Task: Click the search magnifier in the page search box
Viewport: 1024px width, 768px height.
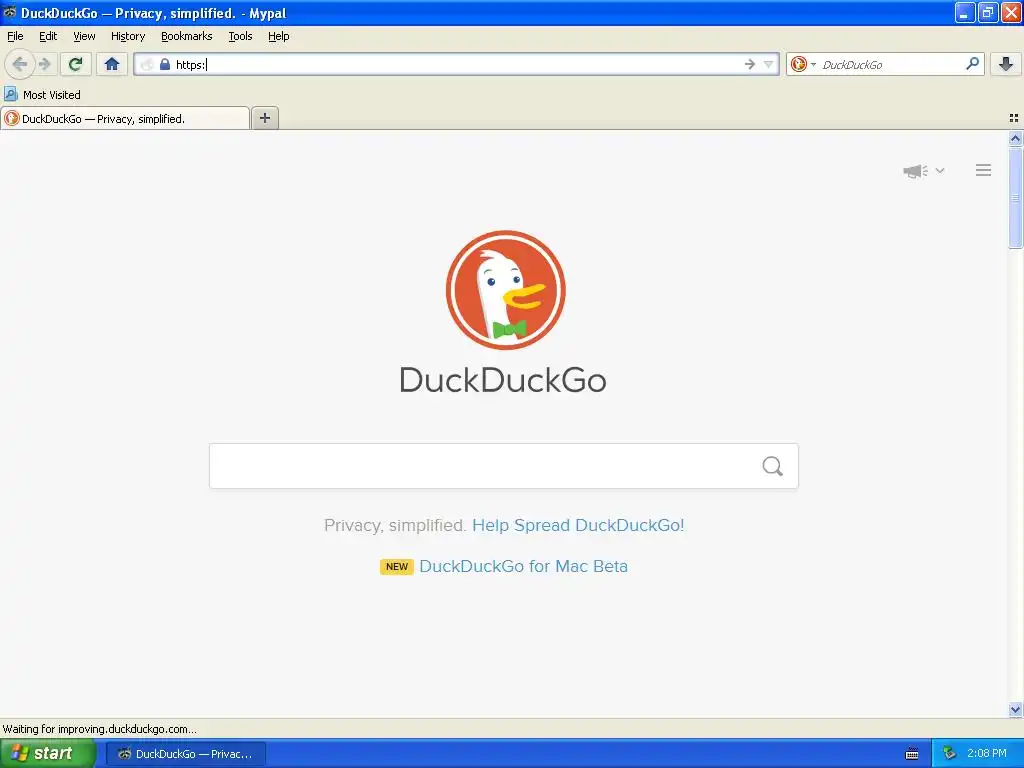Action: (773, 466)
